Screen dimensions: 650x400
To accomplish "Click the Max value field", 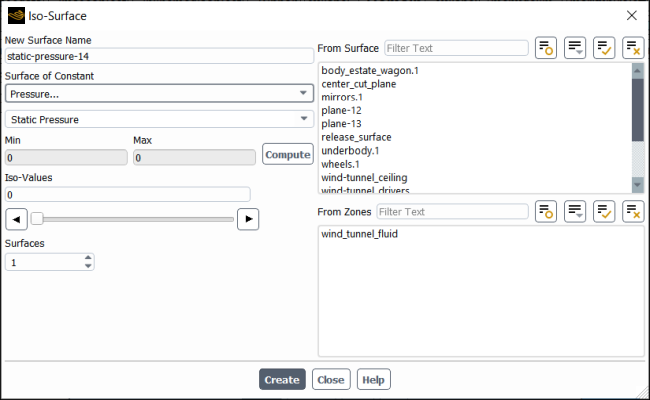I will coord(194,158).
